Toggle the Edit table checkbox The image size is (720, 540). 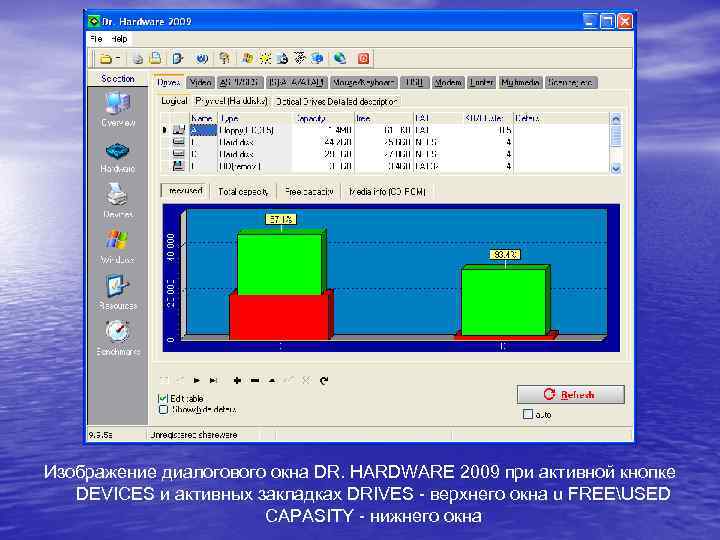(163, 398)
